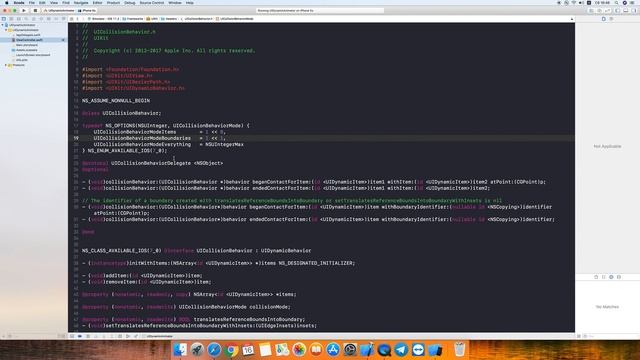Open the Help menu
The height and width of the screenshot is (360, 640).
(190, 3)
